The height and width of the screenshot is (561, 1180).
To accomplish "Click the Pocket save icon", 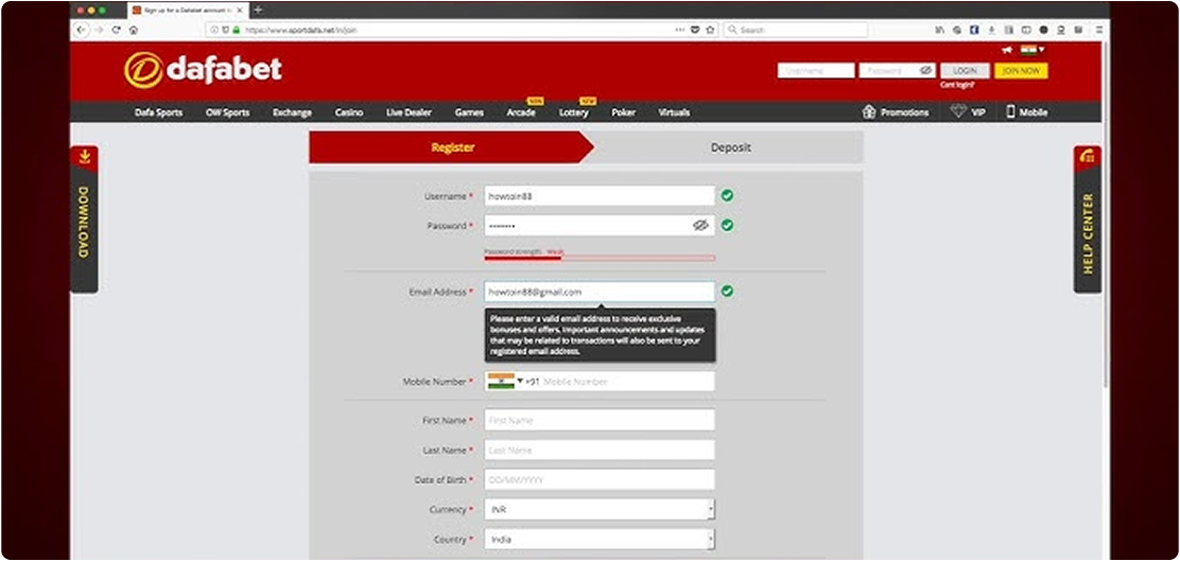I will [695, 30].
